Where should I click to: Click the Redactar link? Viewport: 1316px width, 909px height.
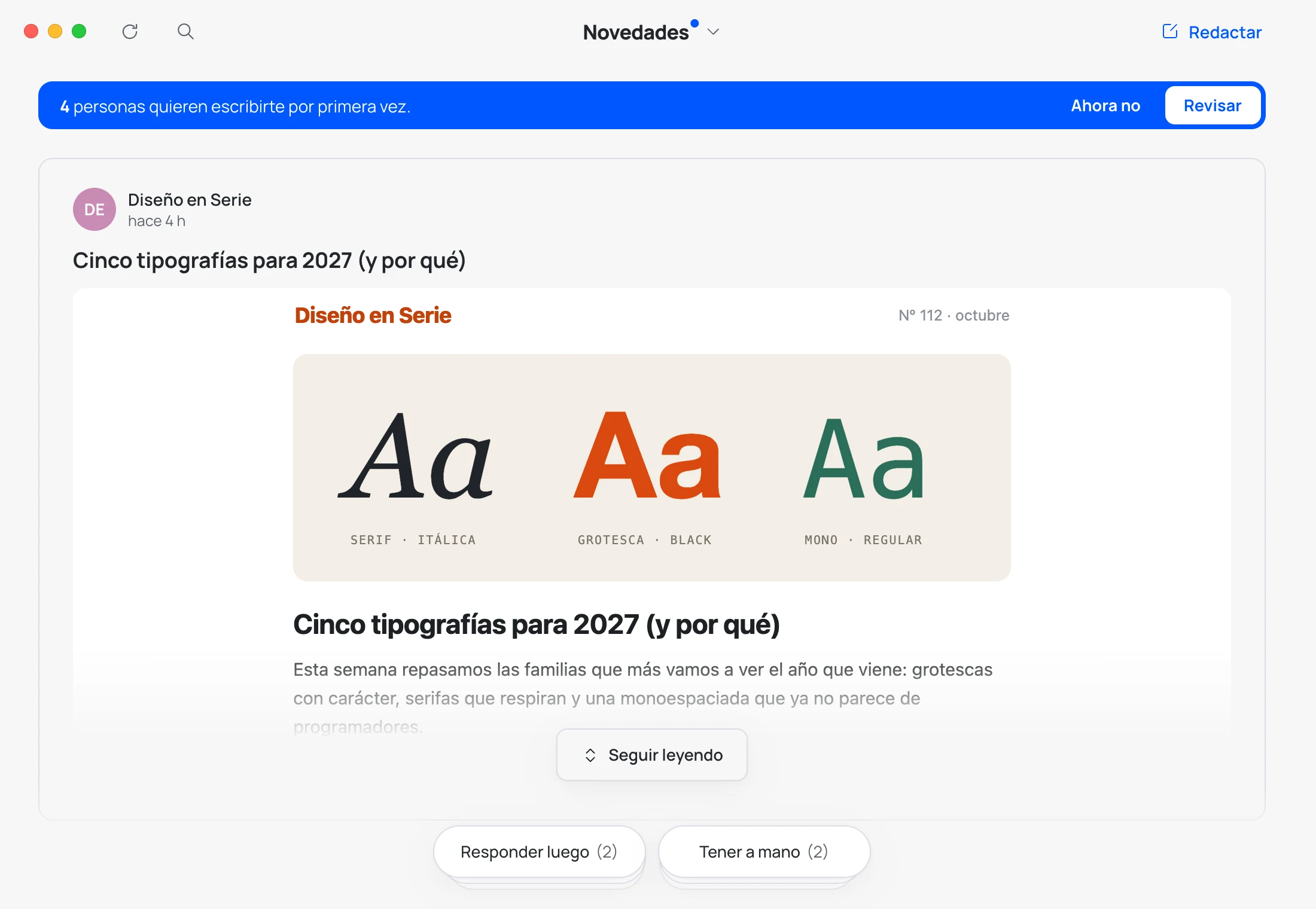pos(1224,32)
